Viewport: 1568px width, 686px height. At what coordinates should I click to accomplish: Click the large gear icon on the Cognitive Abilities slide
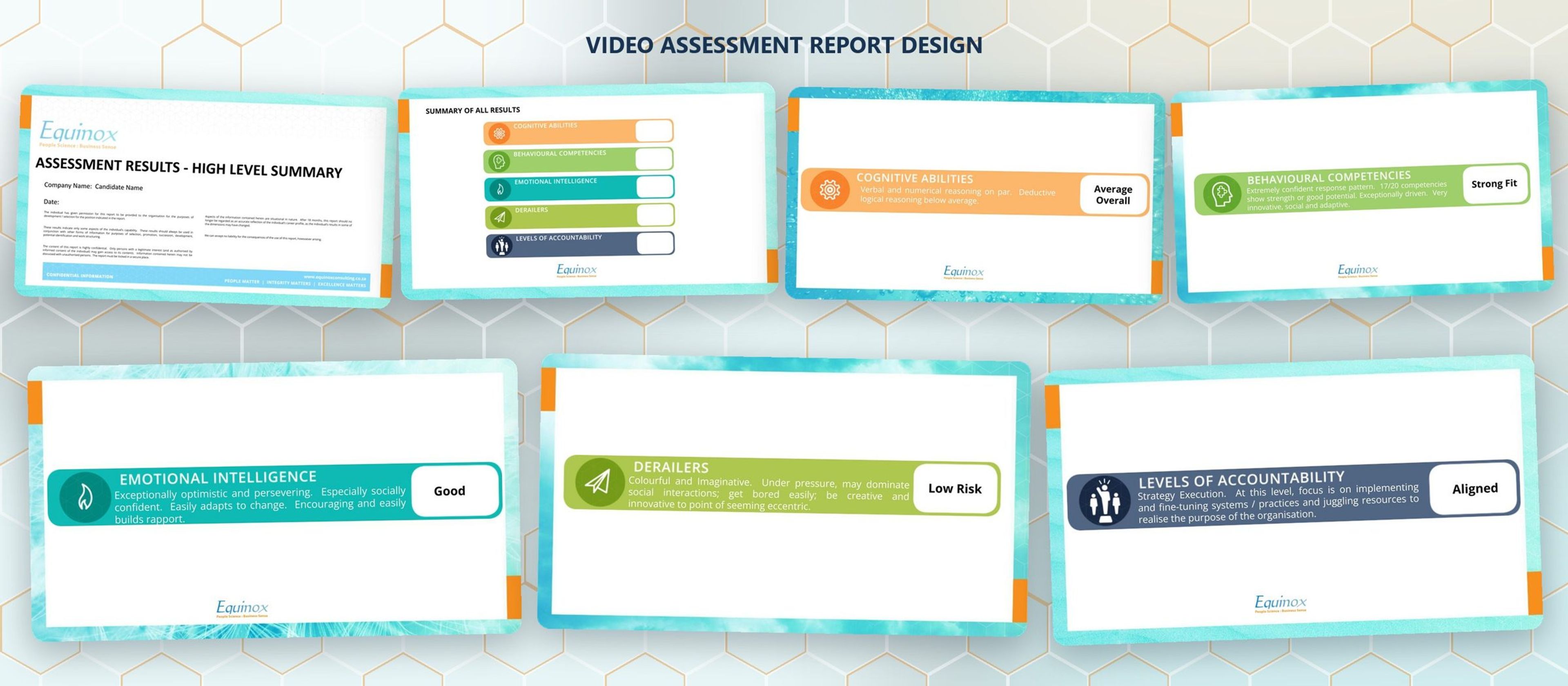coord(829,190)
